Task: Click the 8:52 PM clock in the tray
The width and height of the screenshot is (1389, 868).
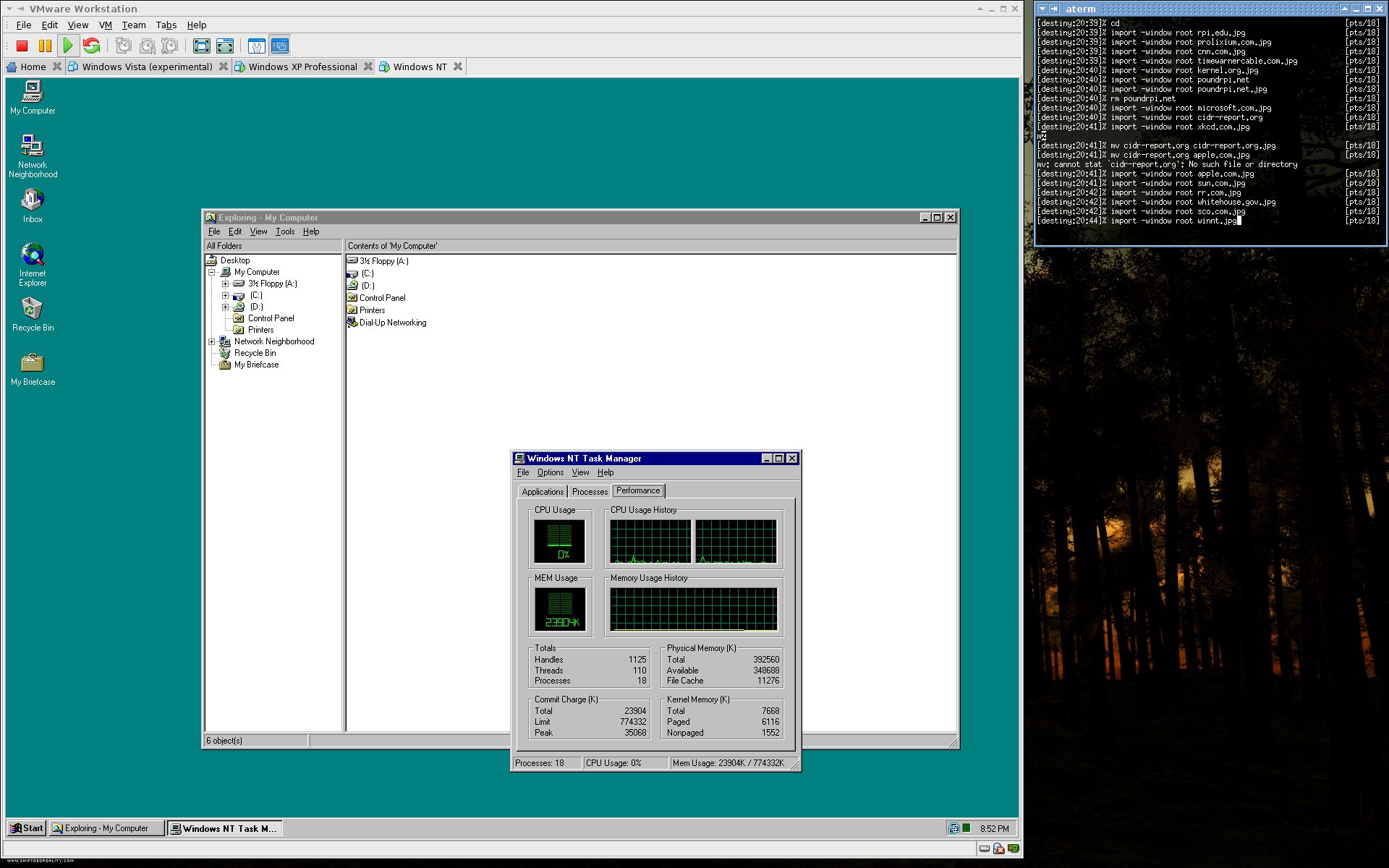Action: tap(995, 828)
